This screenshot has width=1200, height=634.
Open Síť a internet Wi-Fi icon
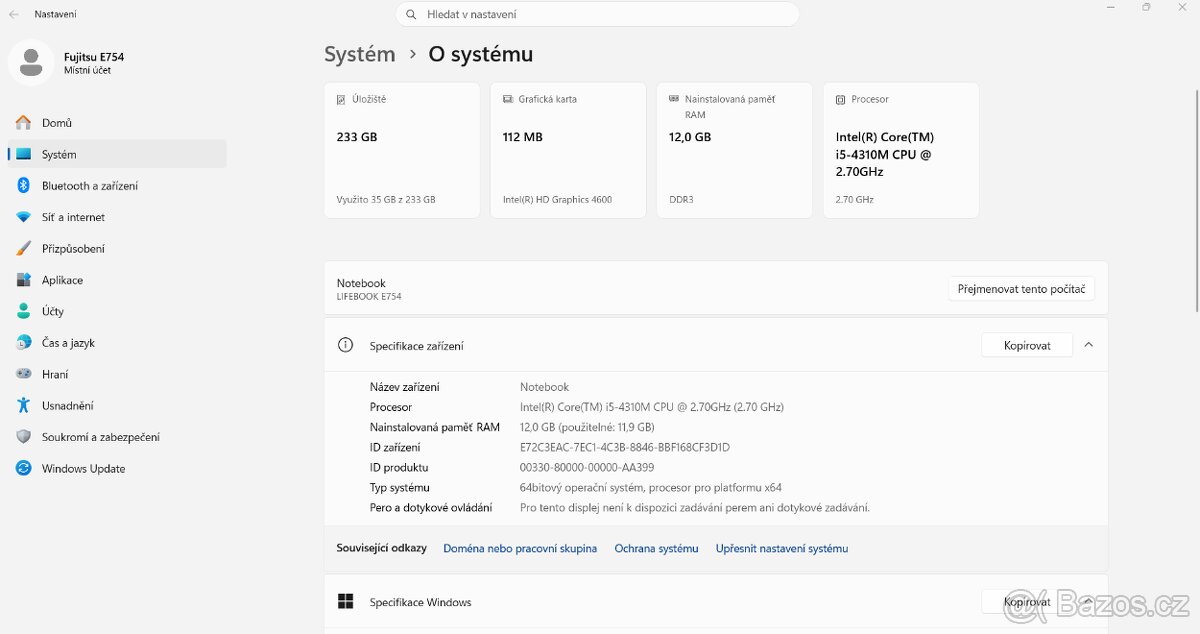23,217
